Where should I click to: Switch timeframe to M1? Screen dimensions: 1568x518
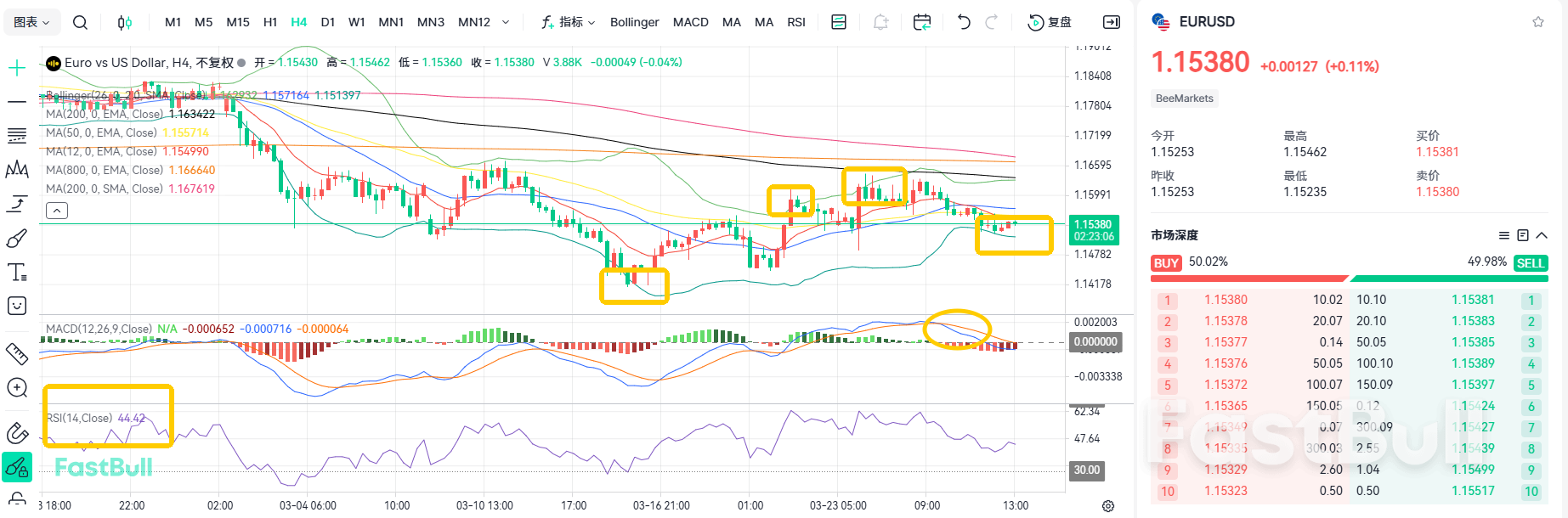pyautogui.click(x=173, y=22)
